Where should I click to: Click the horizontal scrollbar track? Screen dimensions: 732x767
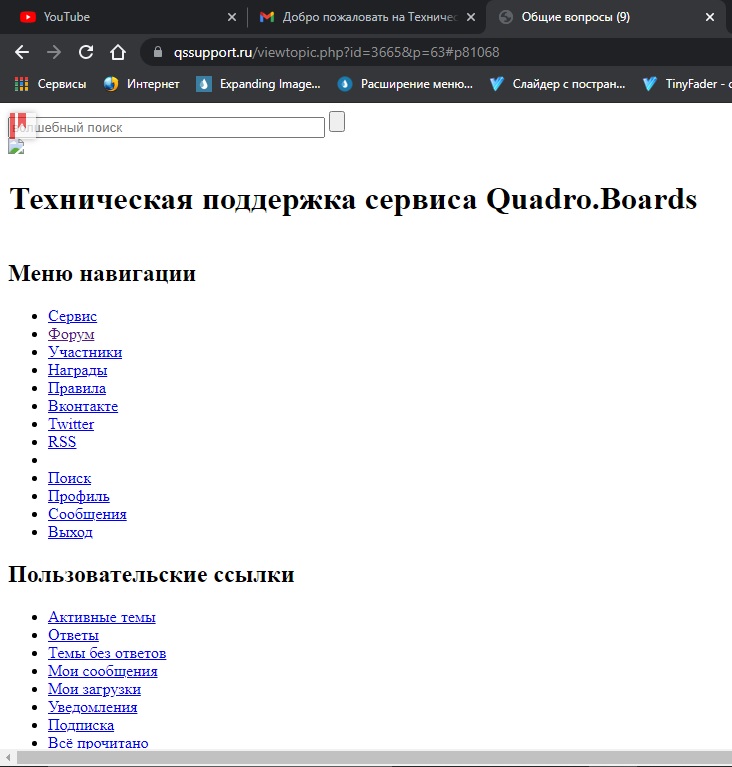(x=374, y=758)
